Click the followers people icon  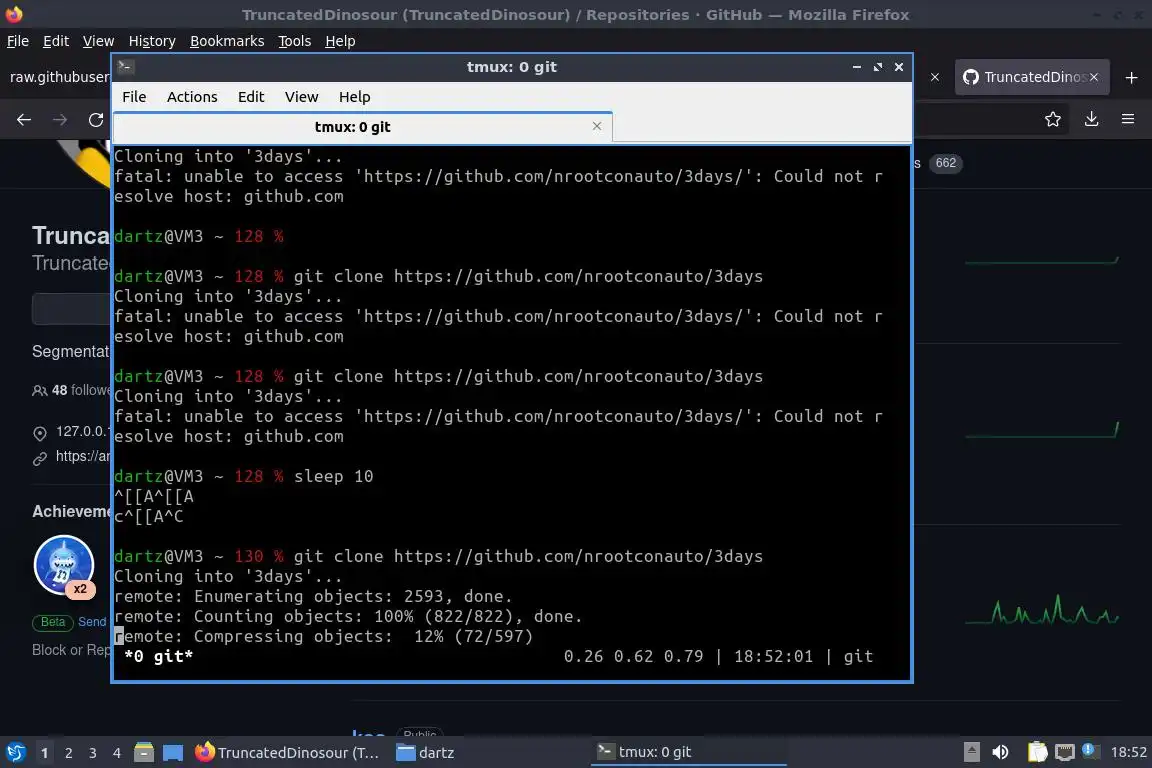tap(40, 391)
